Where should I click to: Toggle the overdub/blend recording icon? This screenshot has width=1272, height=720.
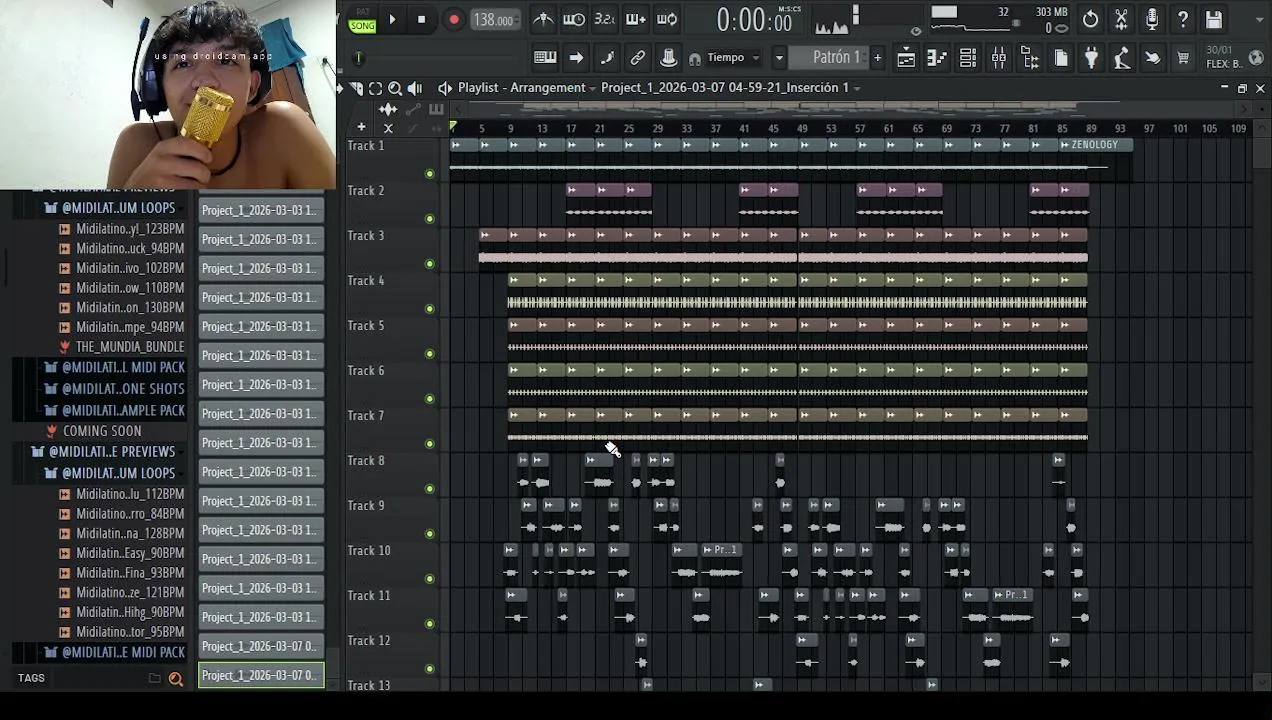click(x=636, y=19)
